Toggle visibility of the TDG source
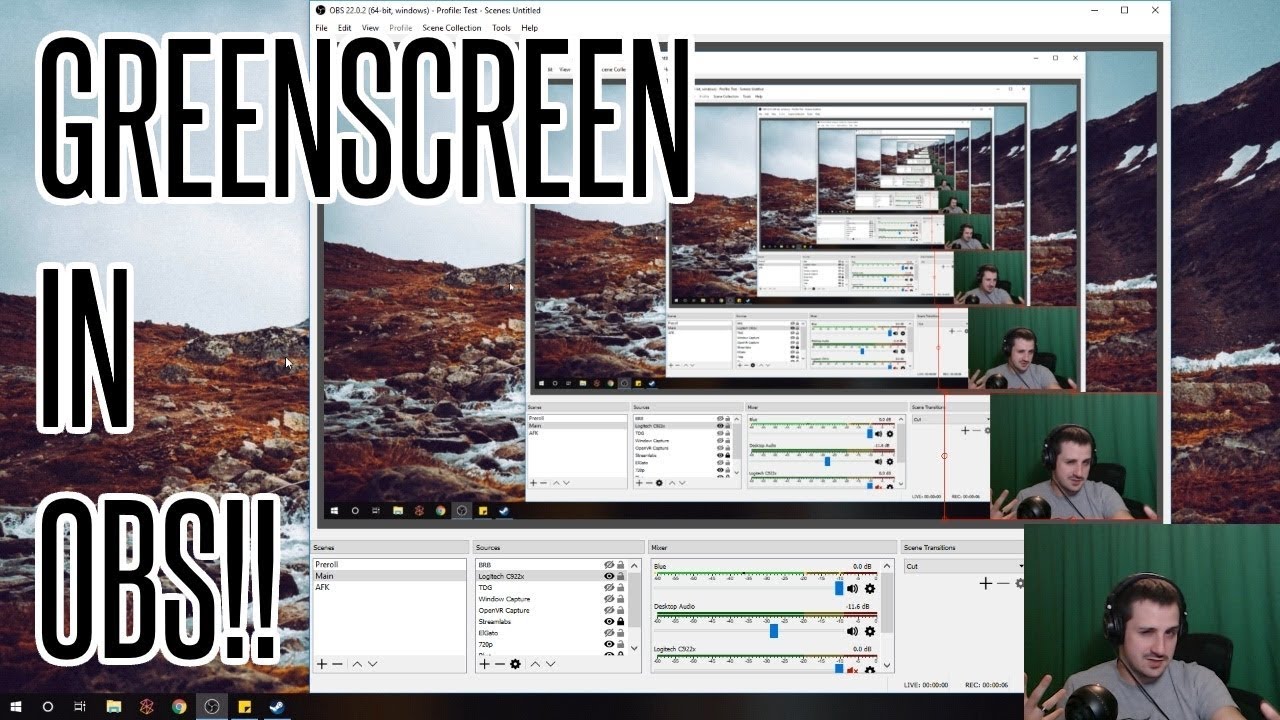Image resolution: width=1280 pixels, height=720 pixels. [x=608, y=587]
